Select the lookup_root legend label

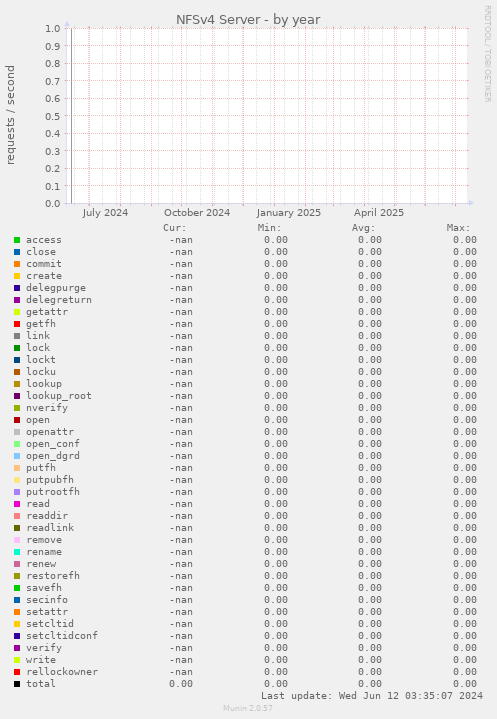tap(59, 396)
